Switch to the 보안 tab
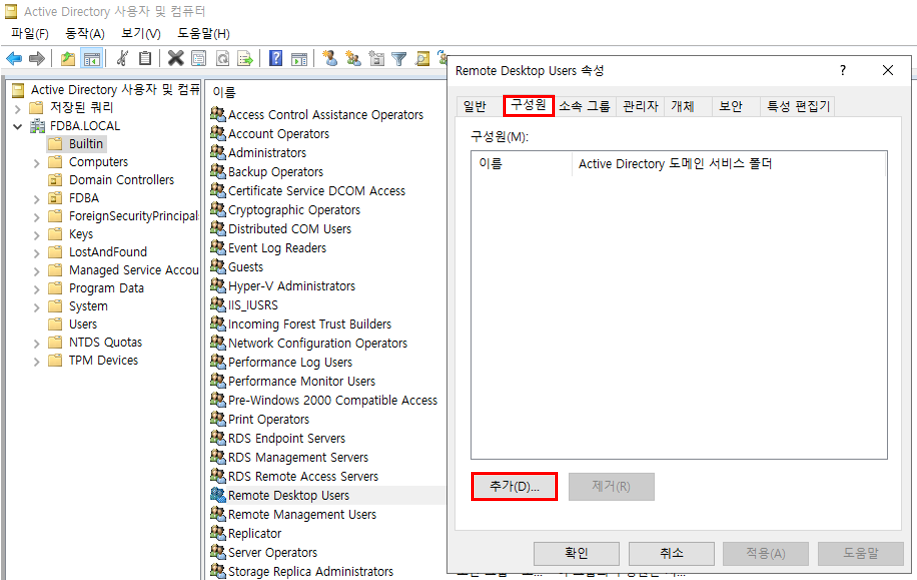The height and width of the screenshot is (580, 917). click(731, 106)
